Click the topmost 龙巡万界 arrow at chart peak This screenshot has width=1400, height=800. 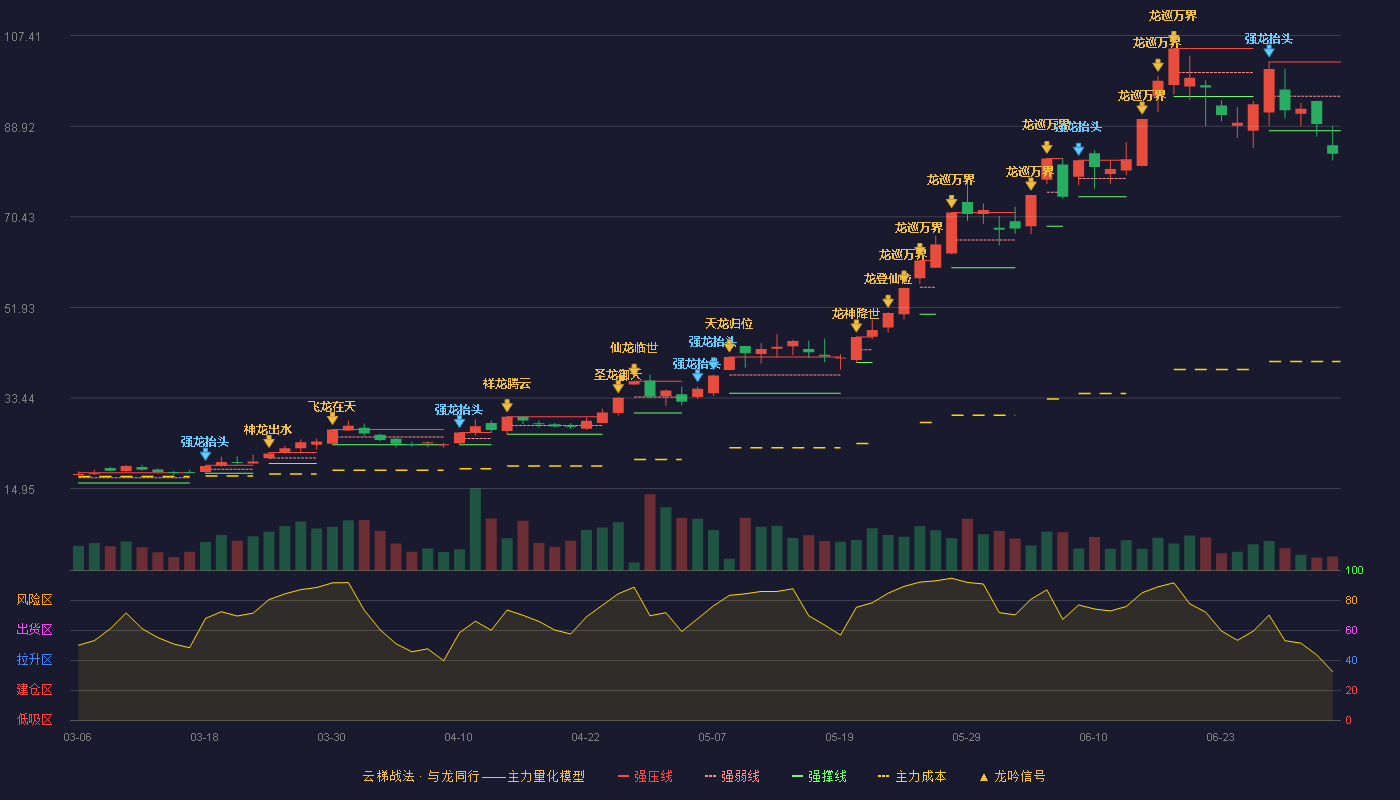pos(1173,37)
